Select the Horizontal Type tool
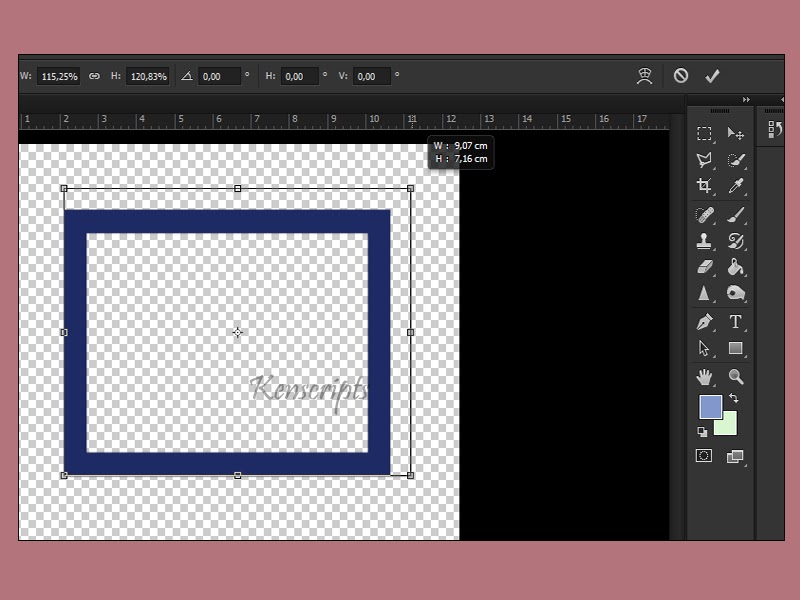800x600 pixels. (x=734, y=322)
